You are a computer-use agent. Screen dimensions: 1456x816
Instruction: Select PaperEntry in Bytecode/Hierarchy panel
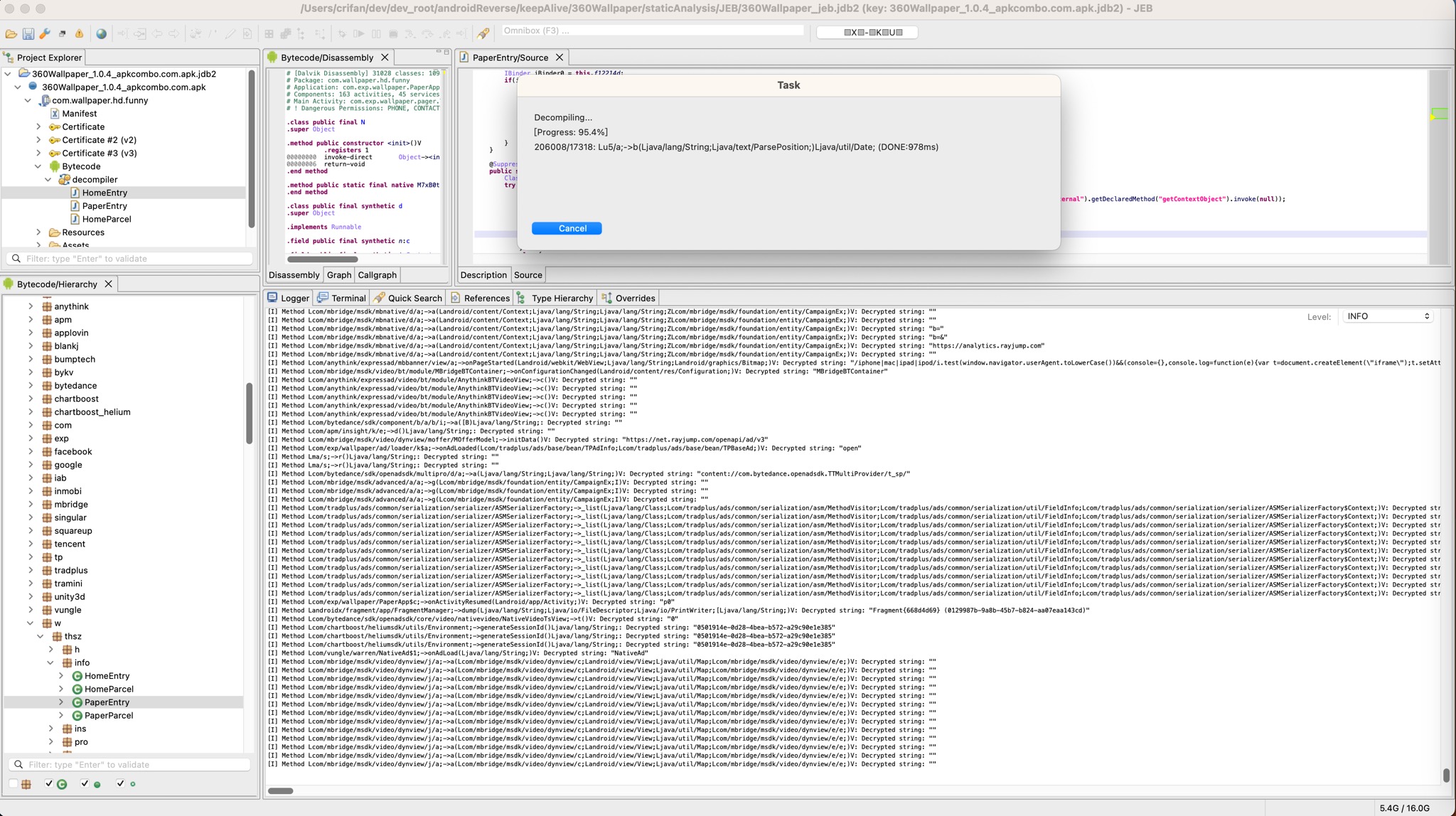coord(107,702)
